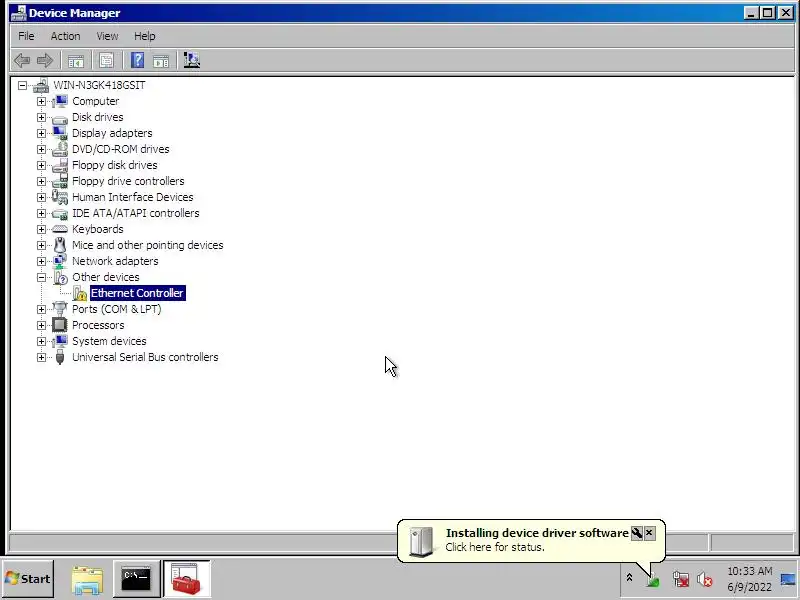Click 'Click here for status' balloon text
Viewport: 800px width, 600px height.
click(495, 547)
